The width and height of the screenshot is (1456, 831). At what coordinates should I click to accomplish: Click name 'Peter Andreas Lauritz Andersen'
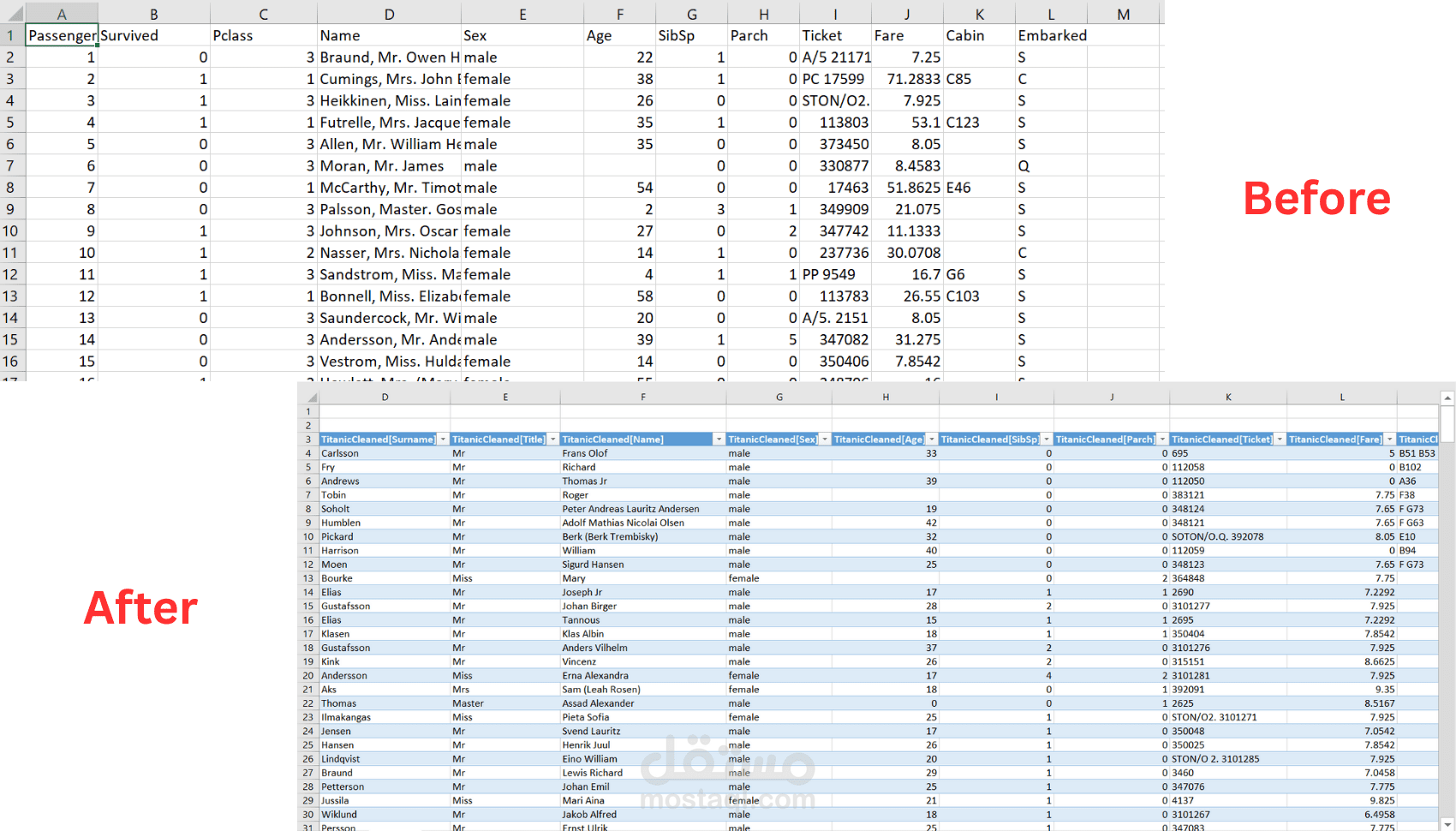[643, 509]
